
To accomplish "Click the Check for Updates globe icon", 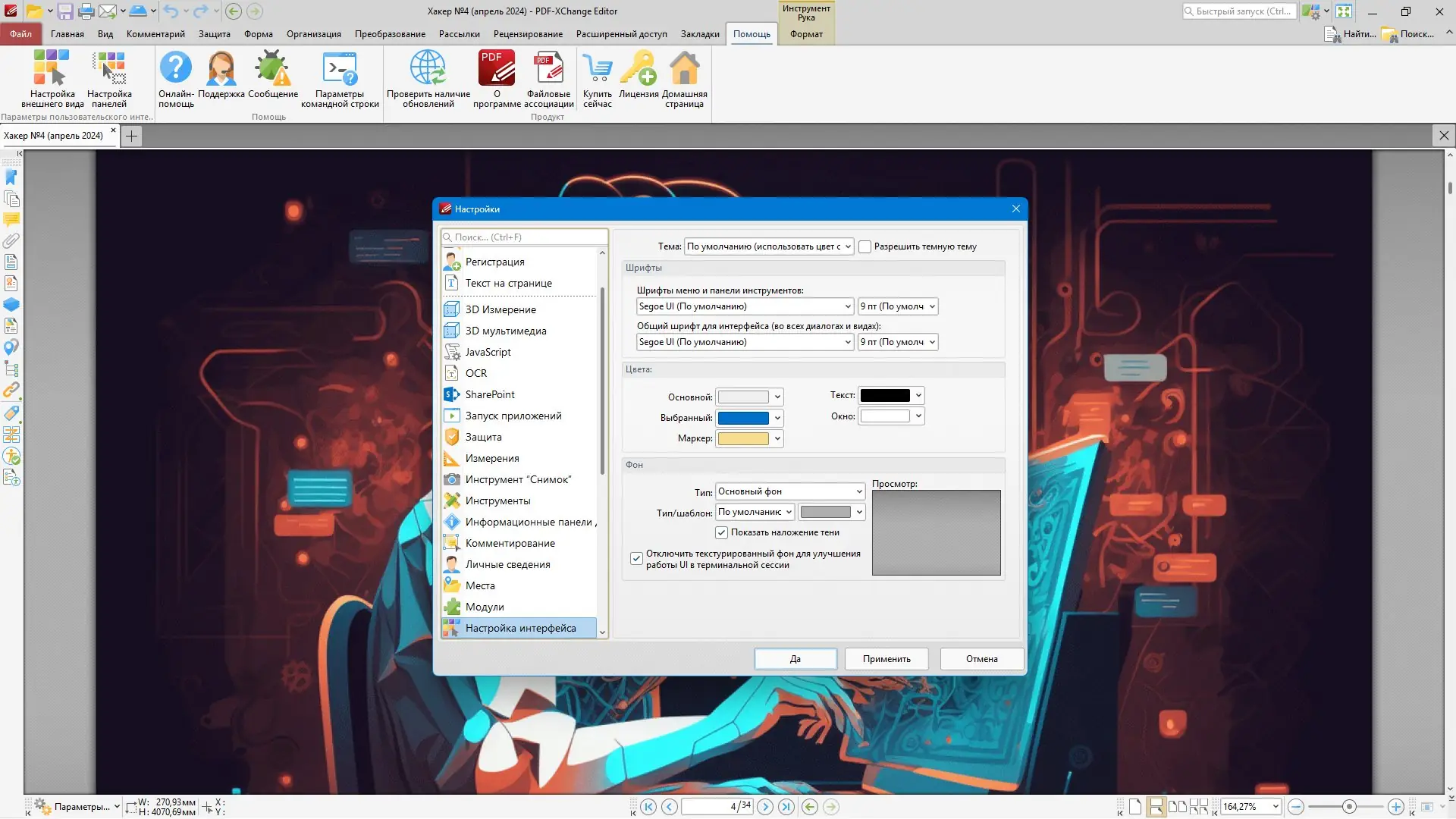I will (x=428, y=69).
